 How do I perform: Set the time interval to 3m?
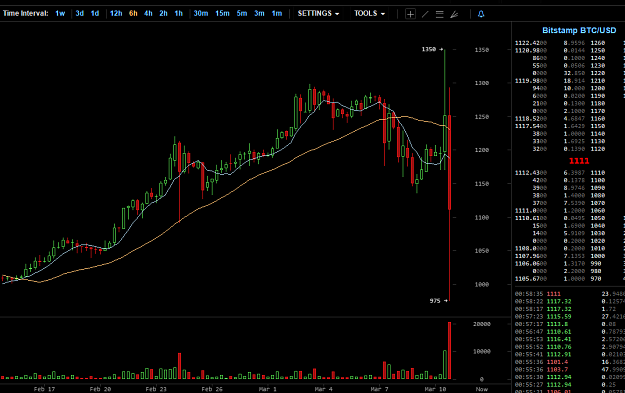(259, 14)
